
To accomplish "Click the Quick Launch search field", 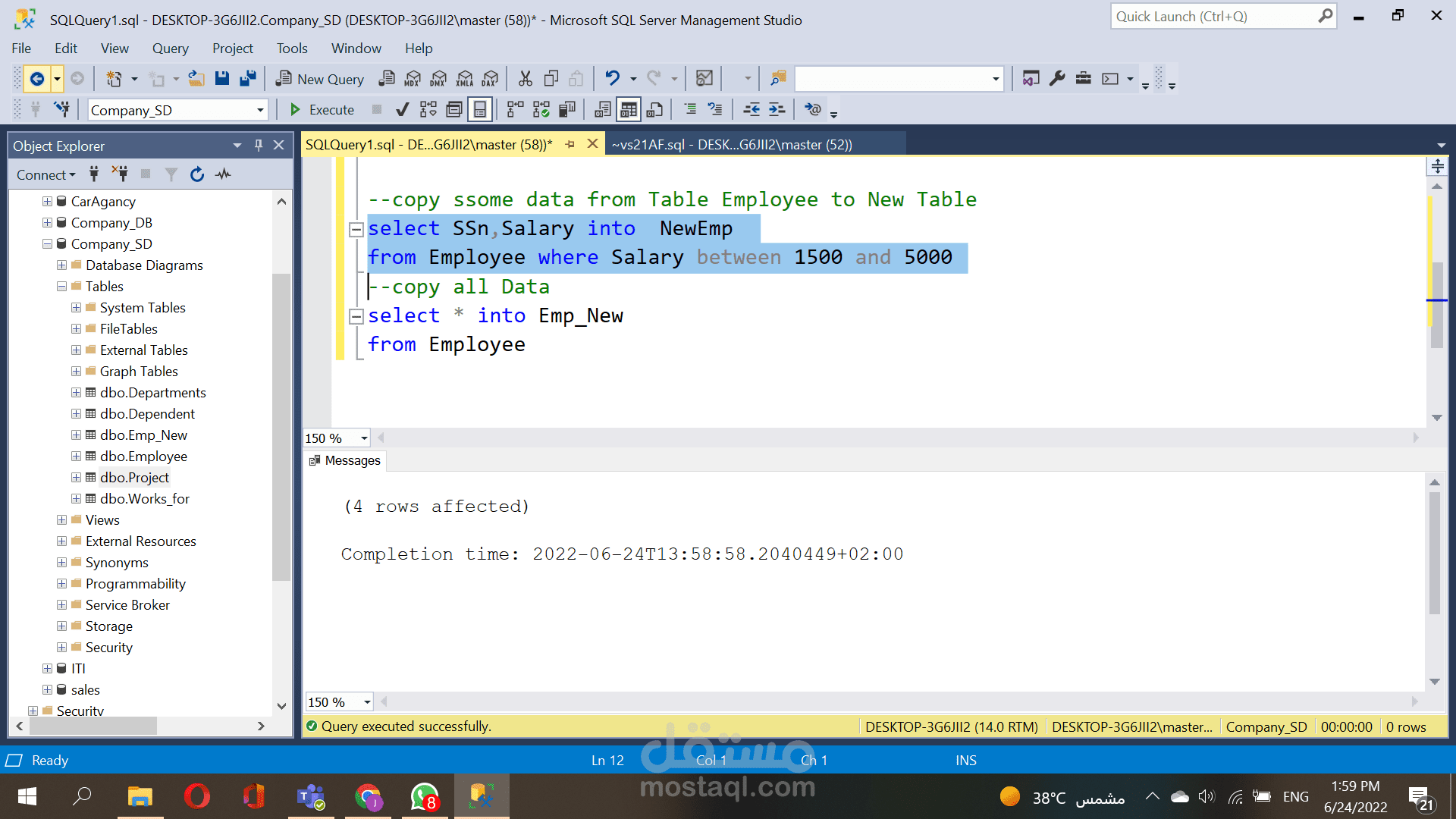I will (x=1213, y=17).
